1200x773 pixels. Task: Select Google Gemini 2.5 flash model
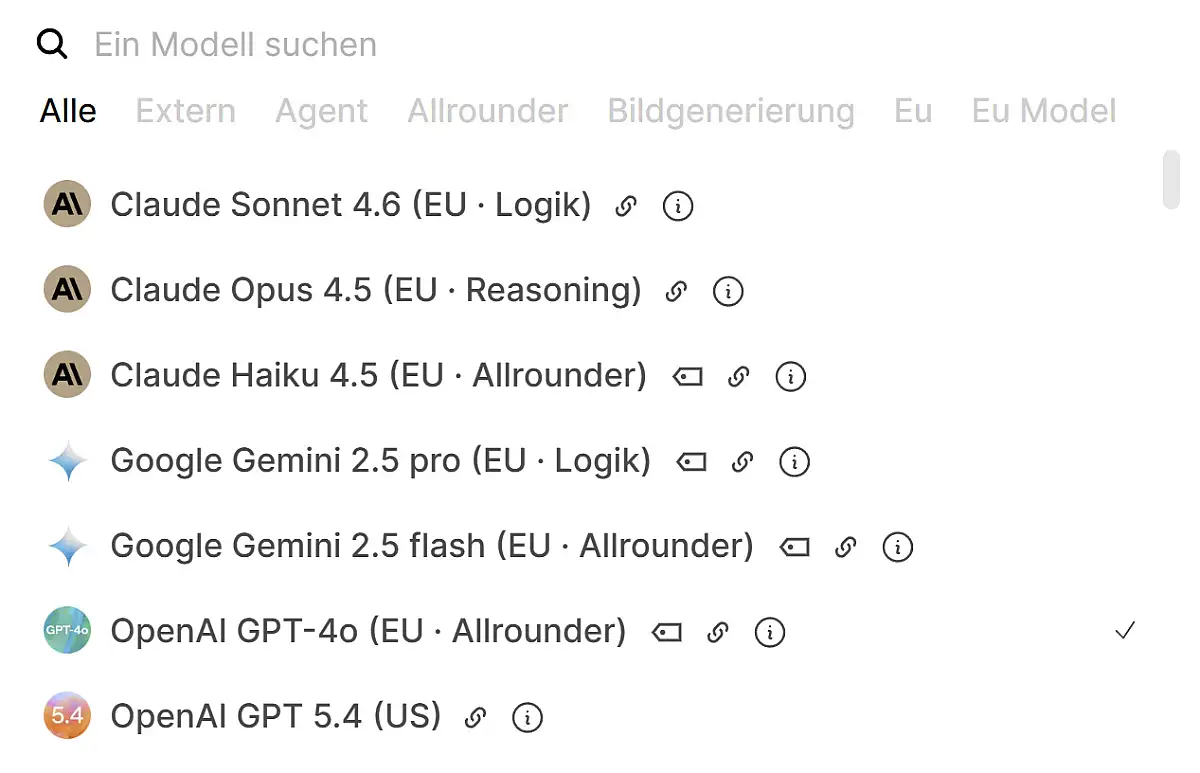[x=431, y=547]
